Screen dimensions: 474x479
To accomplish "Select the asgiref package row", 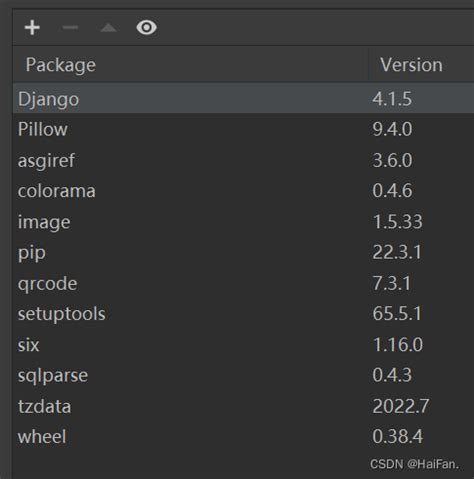I will 243,160.
